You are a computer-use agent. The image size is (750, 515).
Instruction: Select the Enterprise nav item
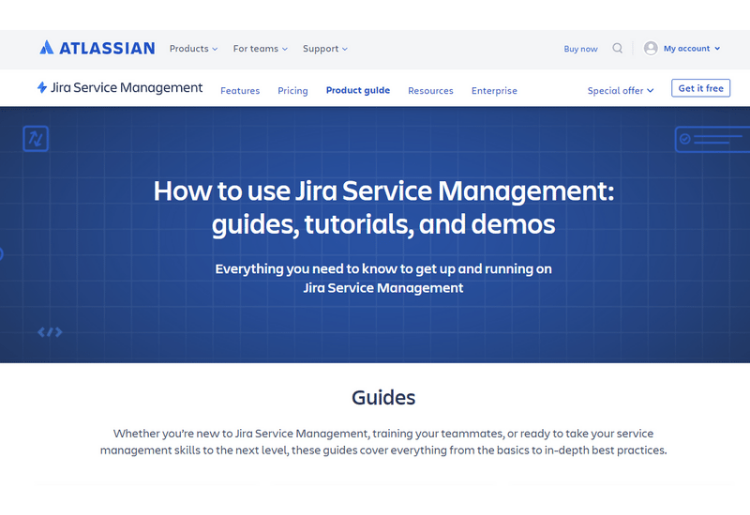click(494, 90)
